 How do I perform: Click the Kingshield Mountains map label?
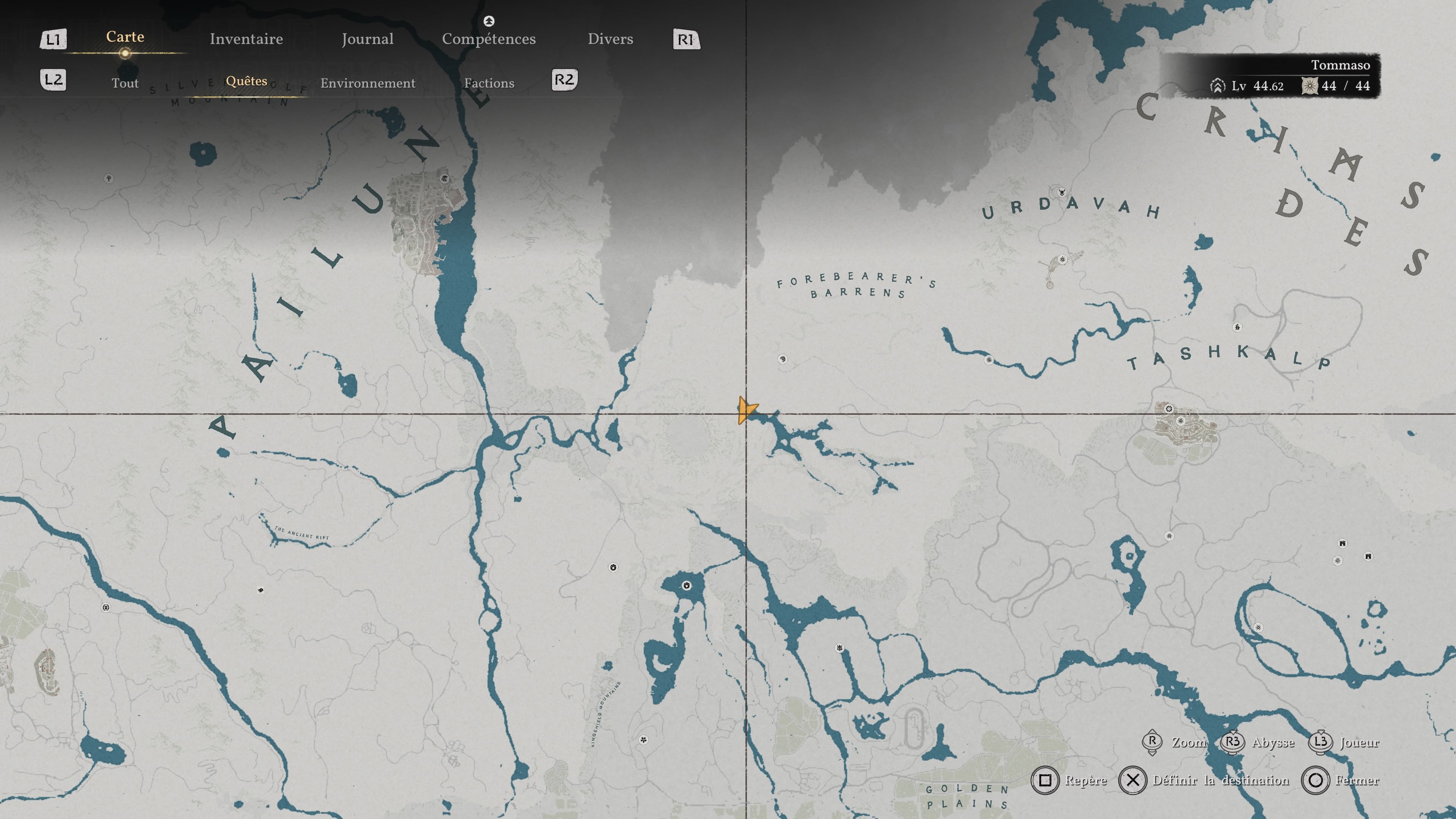(606, 714)
